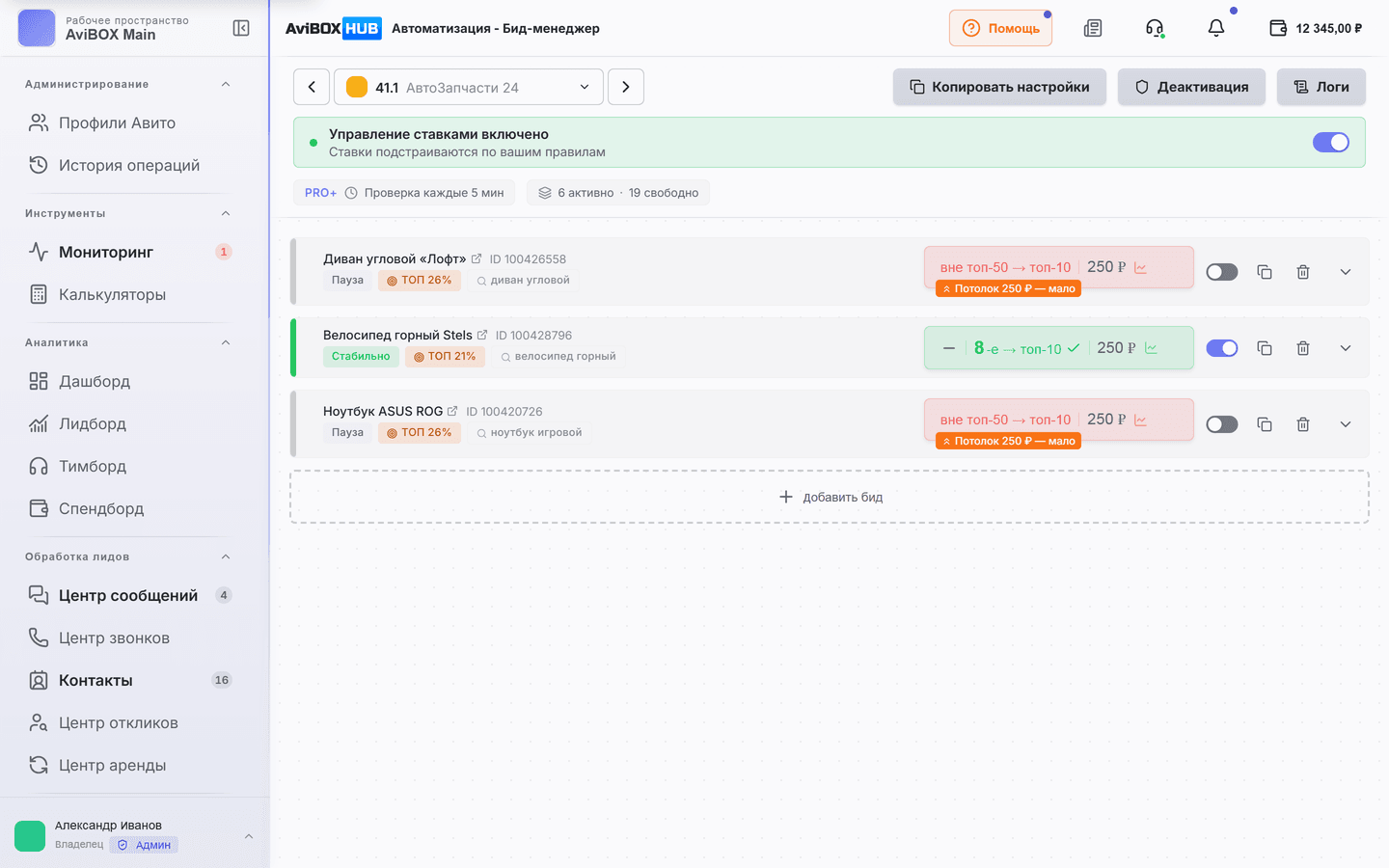Go to the previous profile arrow
The image size is (1389, 868).
pos(312,87)
